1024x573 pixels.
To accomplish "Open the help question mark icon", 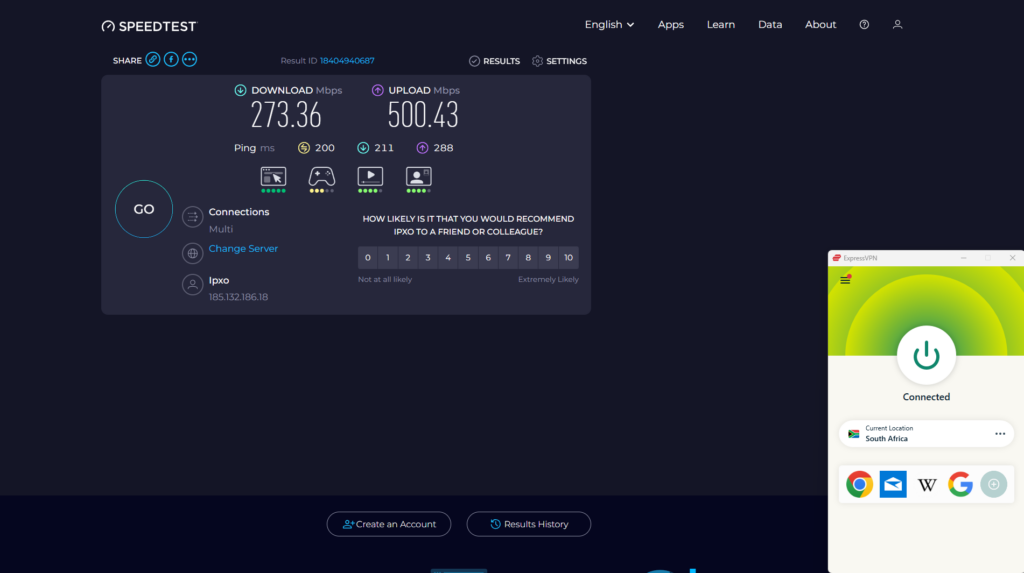I will pyautogui.click(x=864, y=25).
